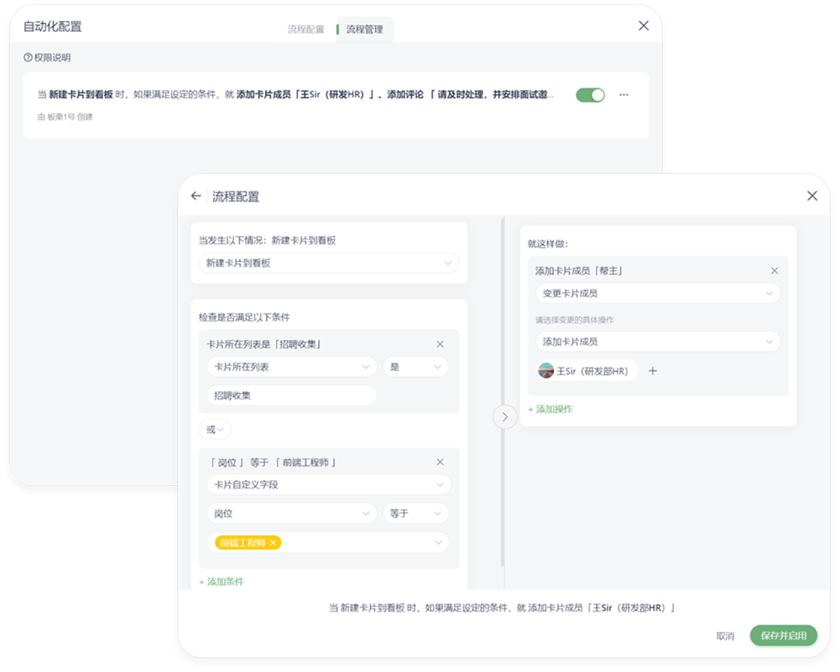Expand the 新建卡片到看板 trigger dropdown
Image resolution: width=840 pixels, height=672 pixels.
tap(329, 263)
